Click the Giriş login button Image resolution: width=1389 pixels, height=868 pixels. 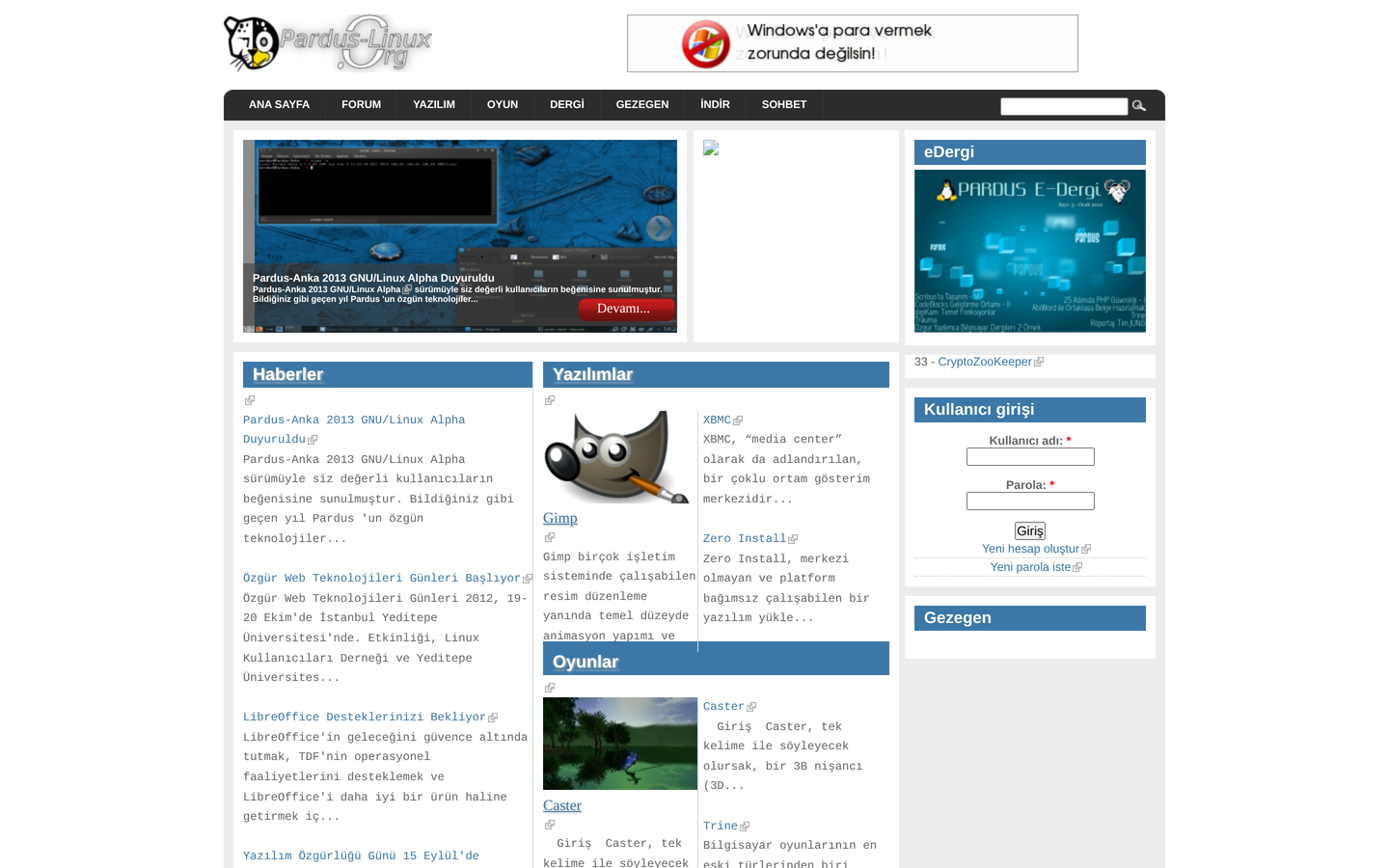[x=1030, y=531]
